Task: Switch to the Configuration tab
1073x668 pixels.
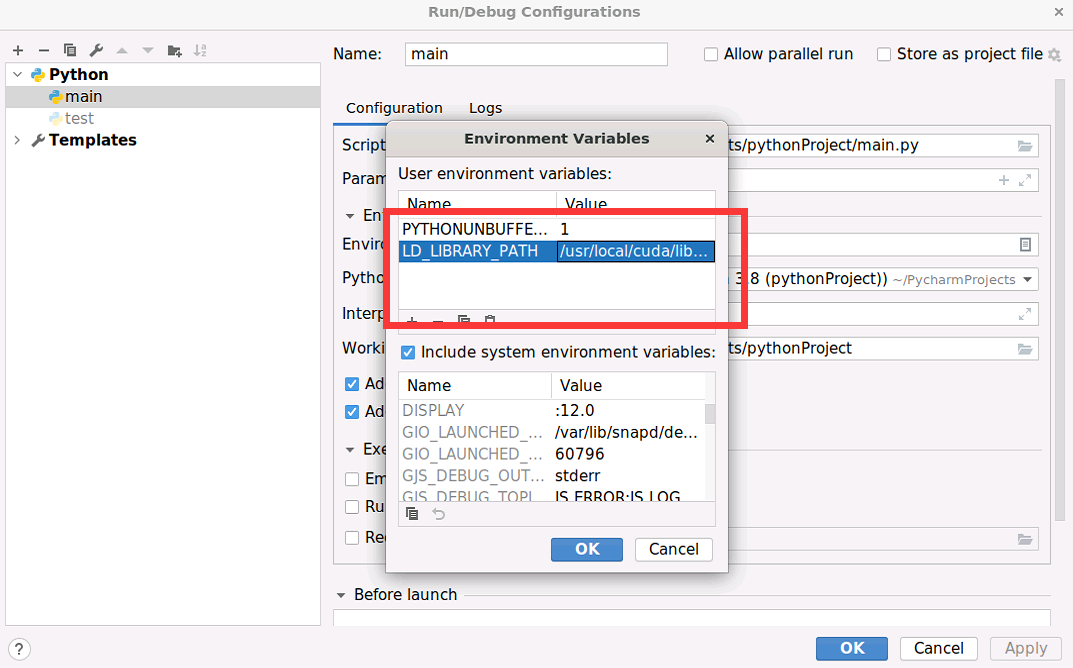Action: coord(394,108)
